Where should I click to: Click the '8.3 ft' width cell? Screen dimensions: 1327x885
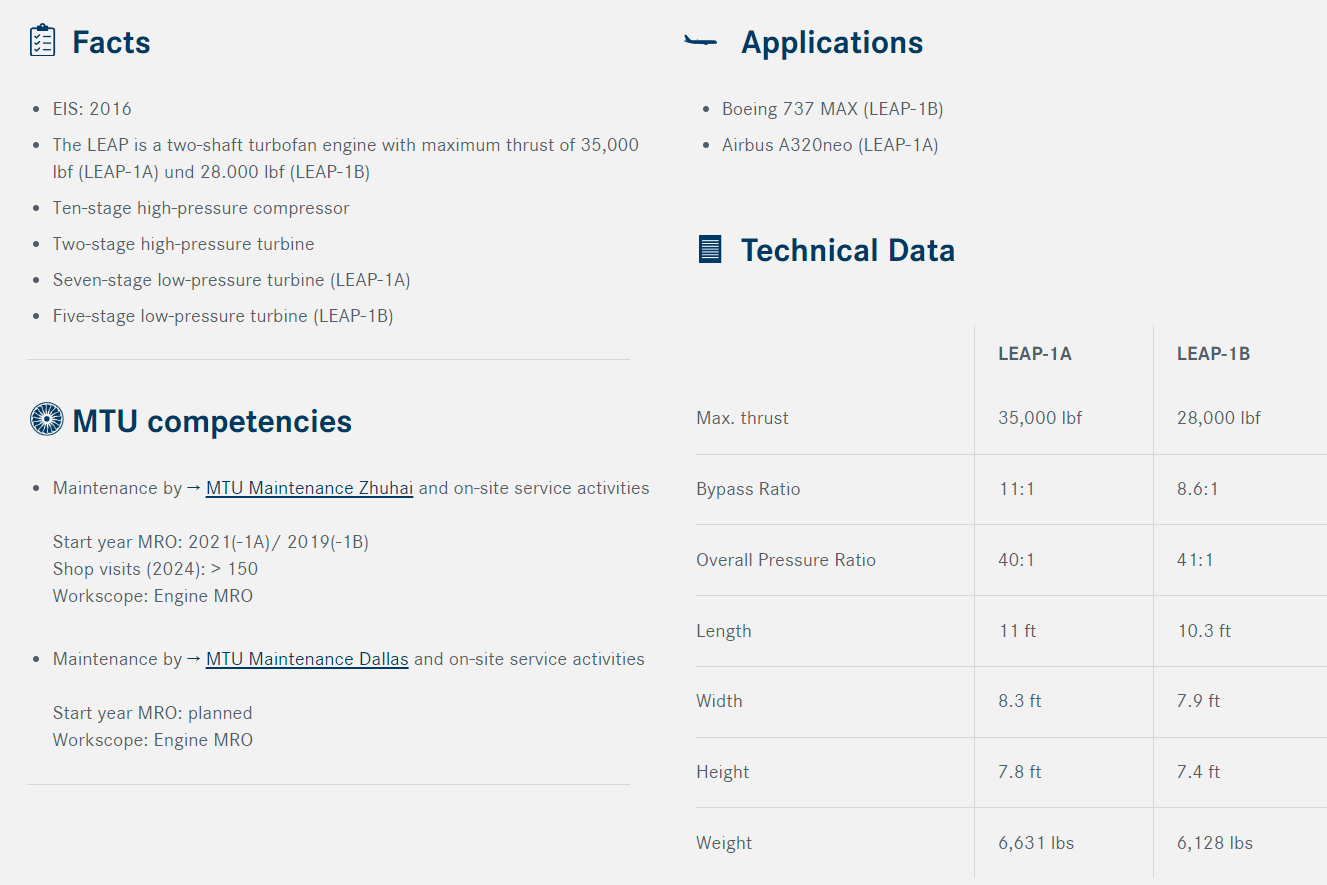coord(1020,701)
